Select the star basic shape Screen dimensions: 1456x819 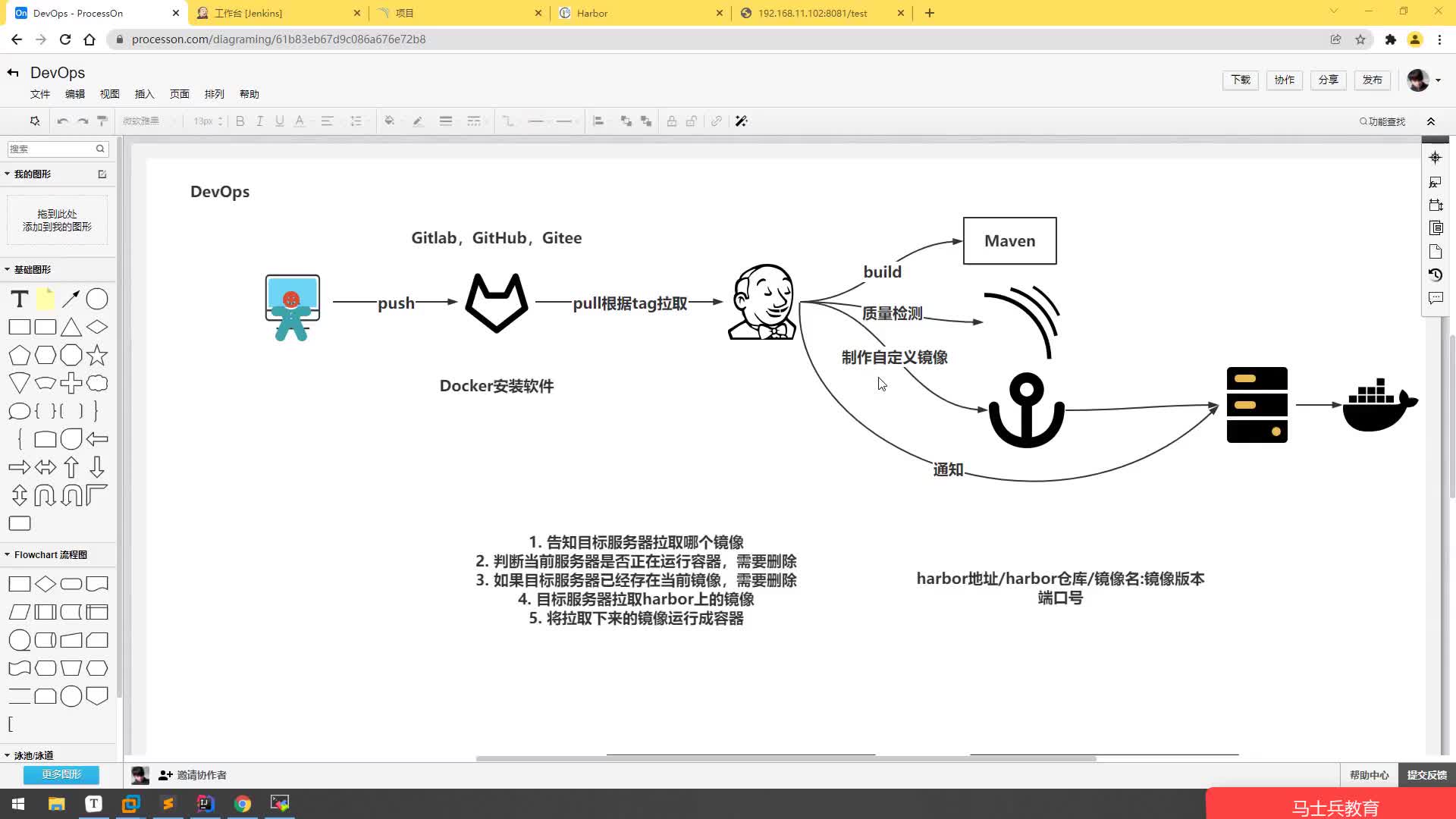97,355
